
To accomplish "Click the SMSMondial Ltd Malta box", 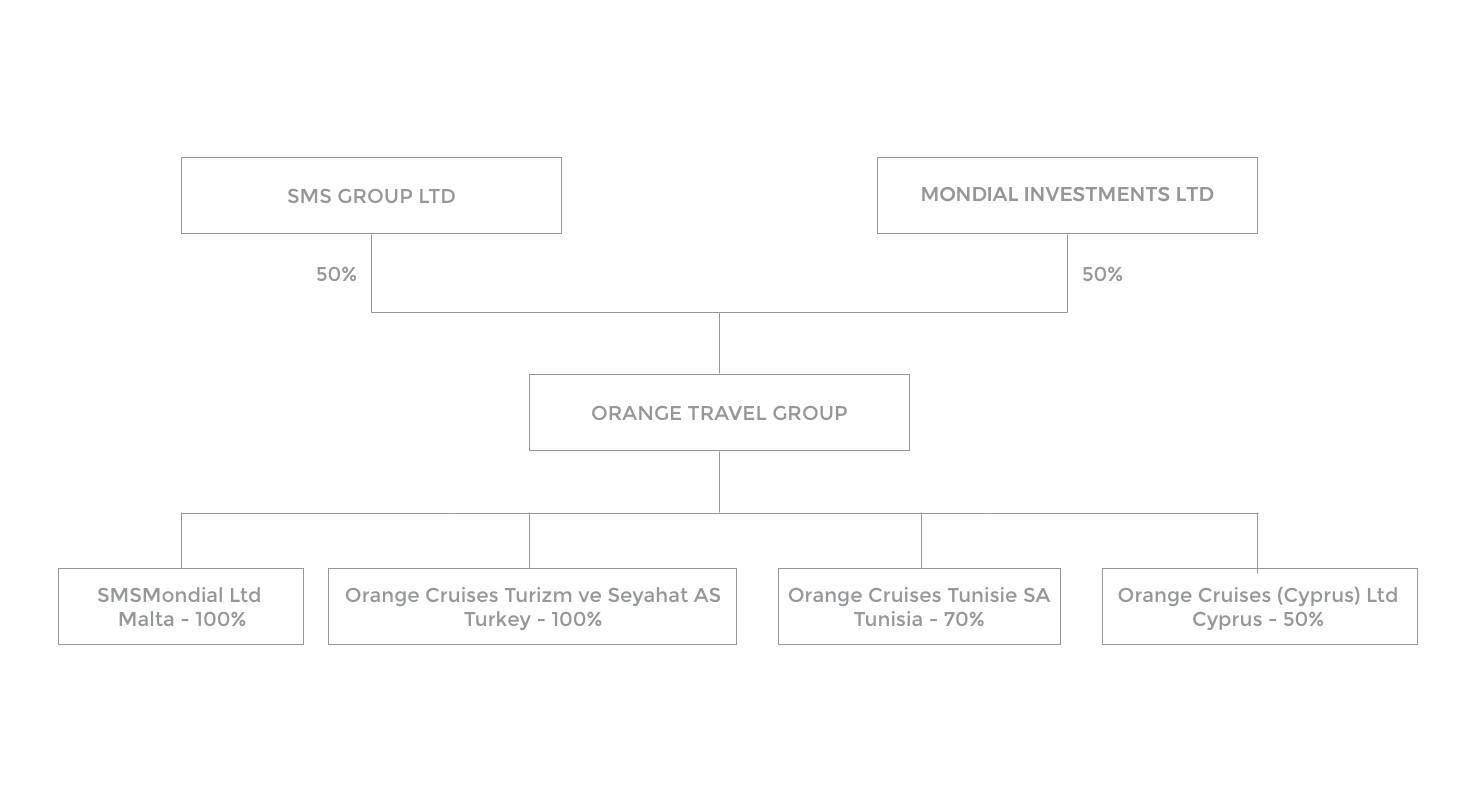I will (181, 606).
